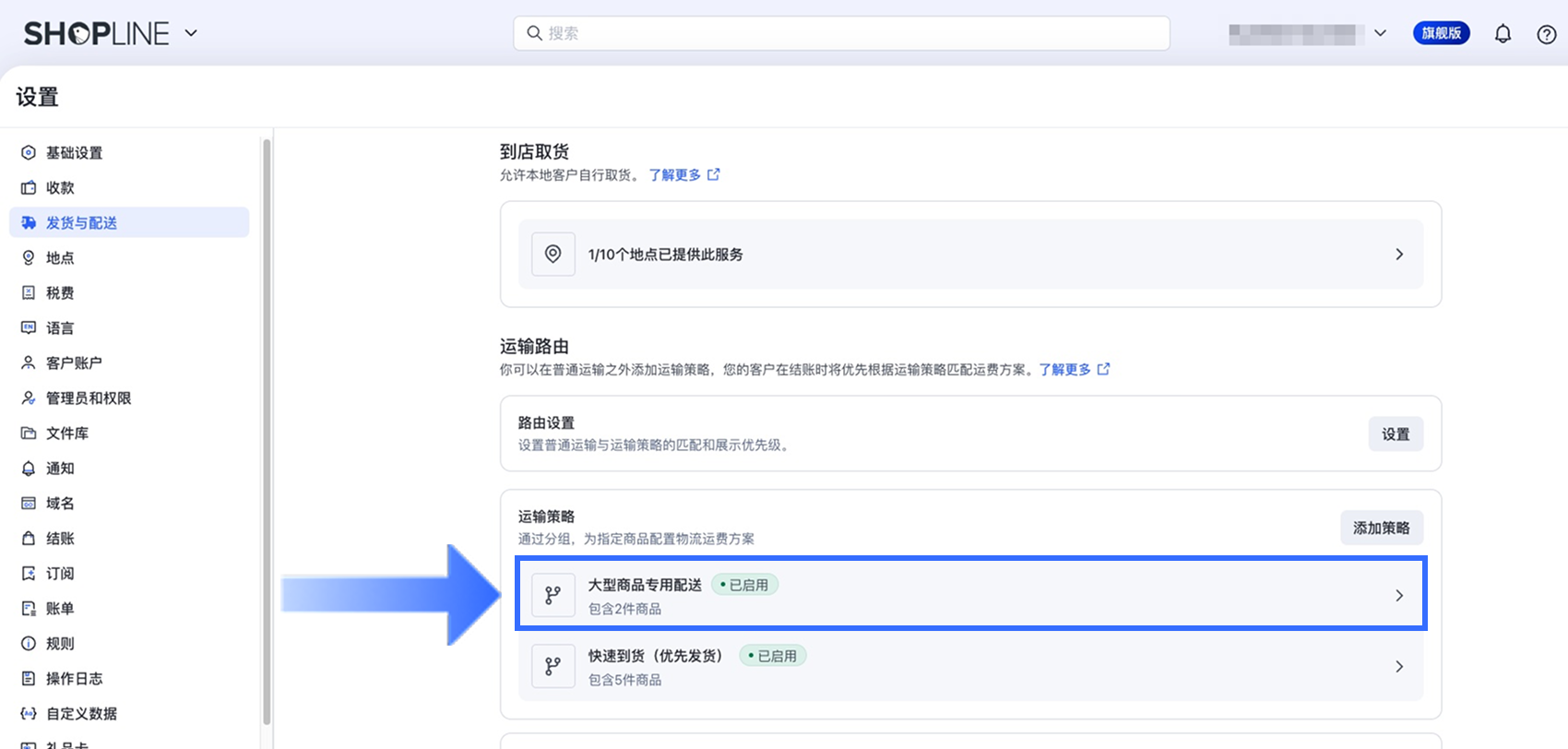Click the 基础设置 gear icon in sidebar

coord(29,153)
